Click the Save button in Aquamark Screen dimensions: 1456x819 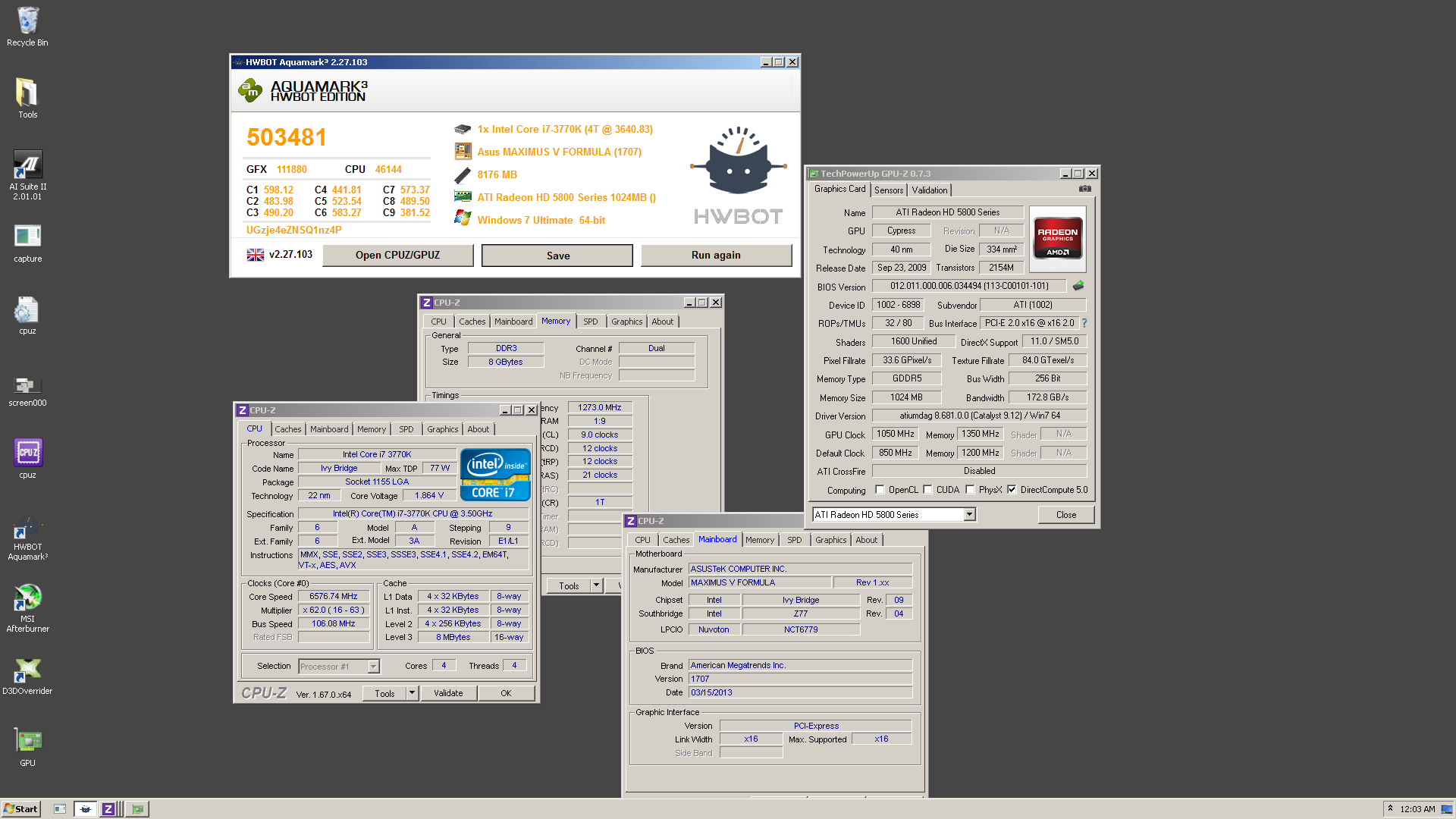557,256
